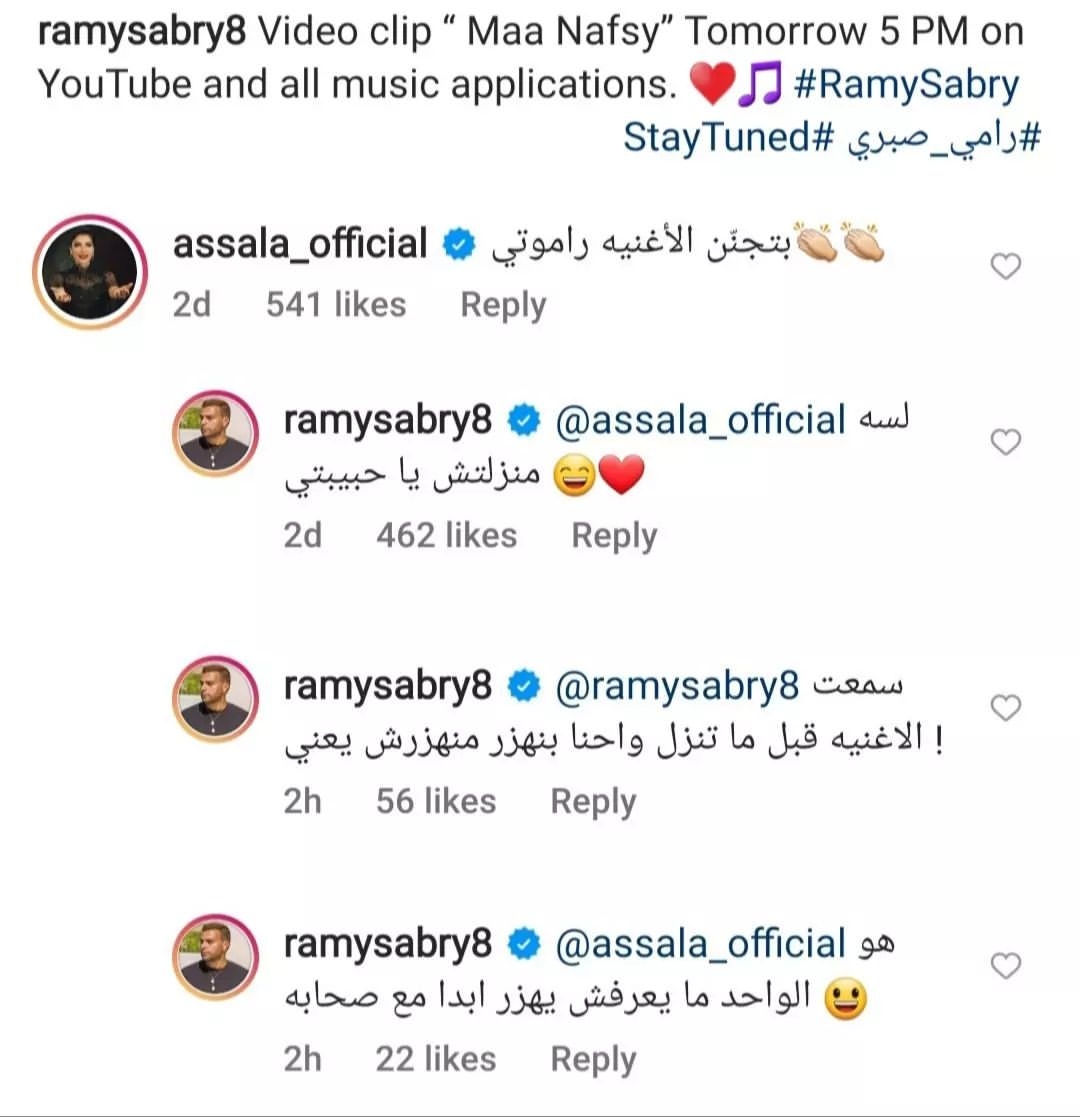Image resolution: width=1080 pixels, height=1117 pixels.
Task: Like the comment with 56 likes
Action: (1005, 706)
